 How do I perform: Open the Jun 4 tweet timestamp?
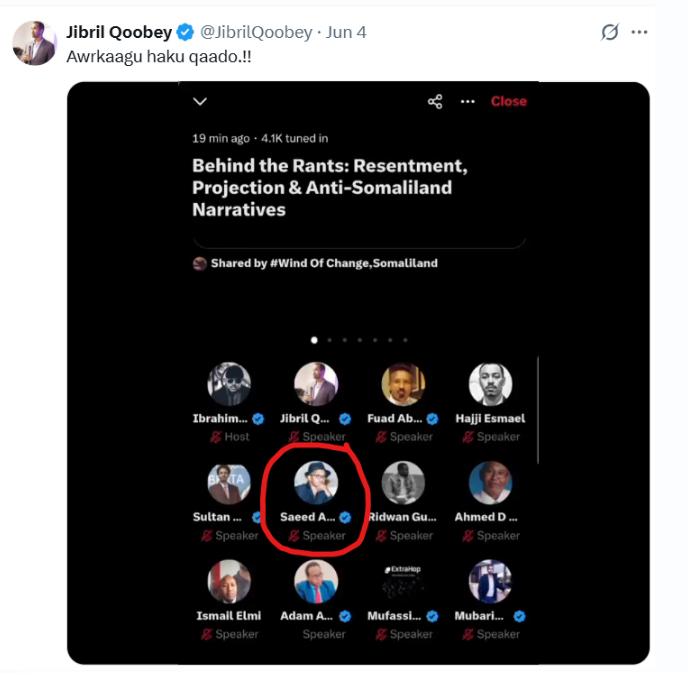(346, 32)
